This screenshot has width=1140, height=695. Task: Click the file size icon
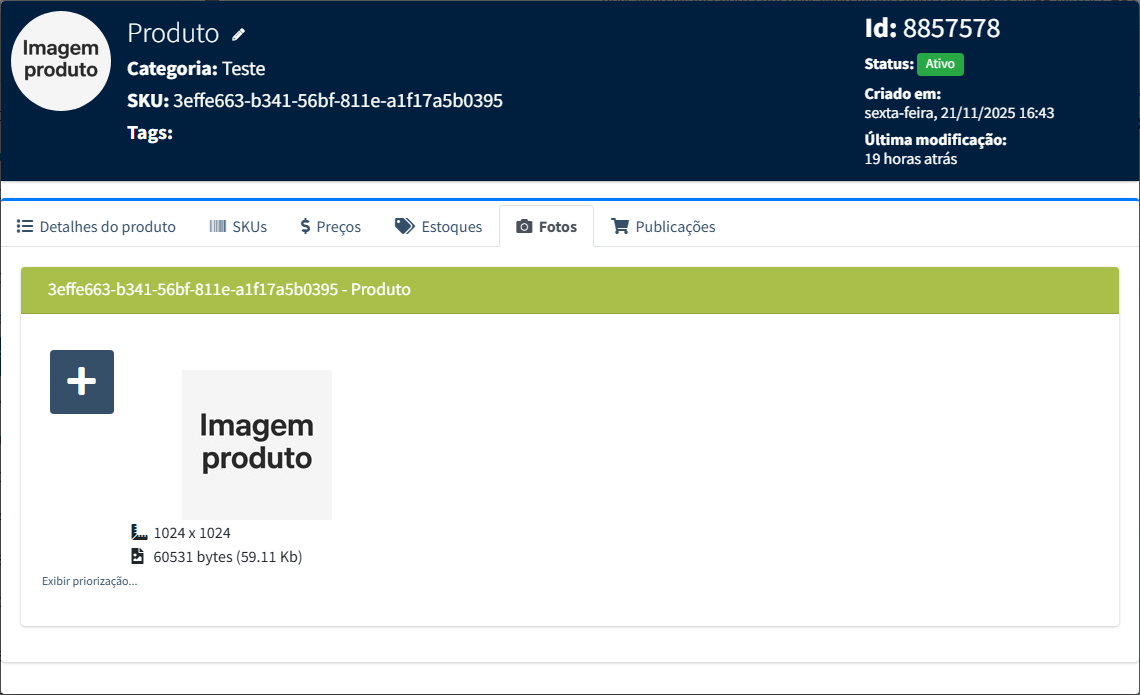pos(138,556)
